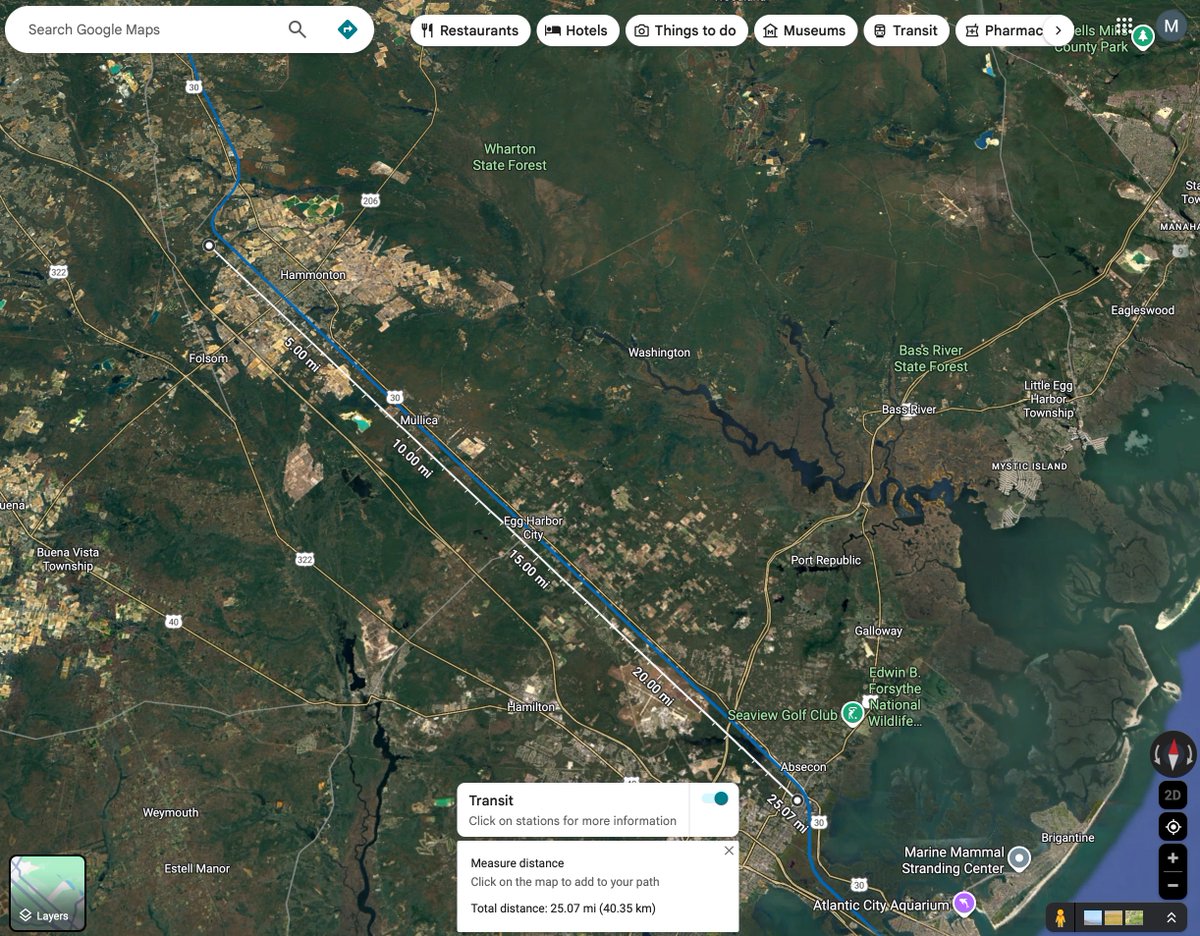Image resolution: width=1200 pixels, height=936 pixels.
Task: Show your location with the target icon
Action: pos(1173,827)
